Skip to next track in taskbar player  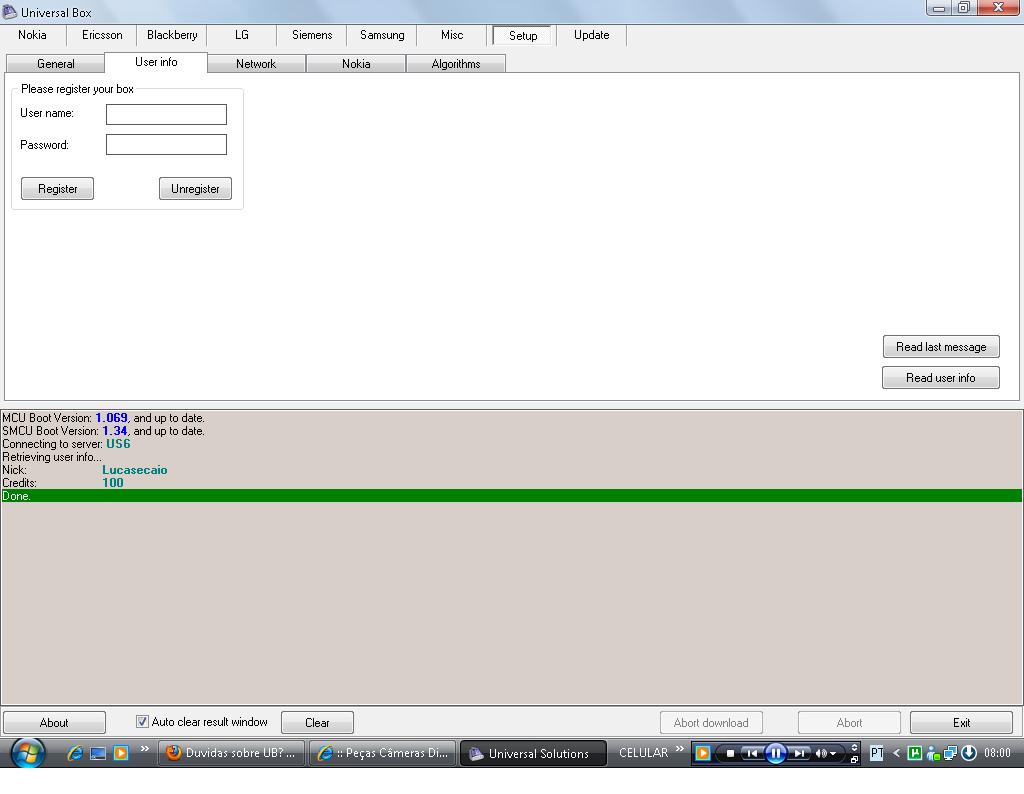(799, 754)
